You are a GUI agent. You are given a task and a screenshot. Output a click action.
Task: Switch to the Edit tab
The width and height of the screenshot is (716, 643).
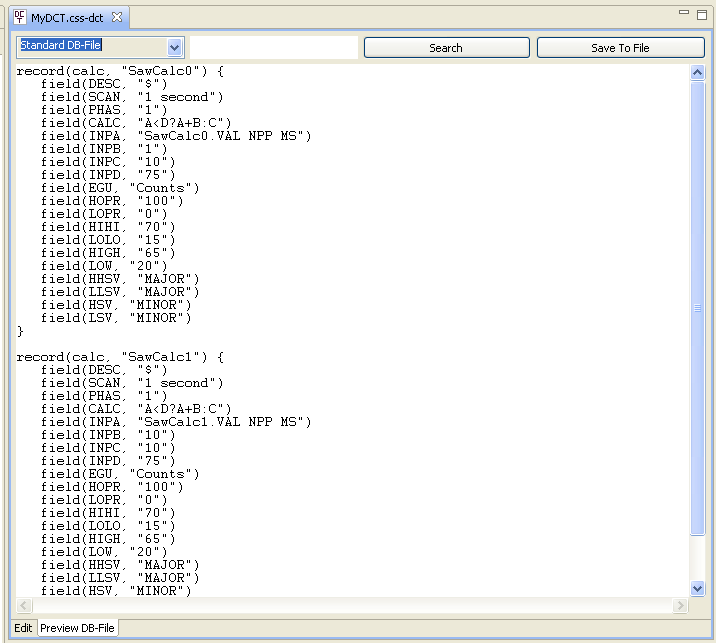(23, 628)
